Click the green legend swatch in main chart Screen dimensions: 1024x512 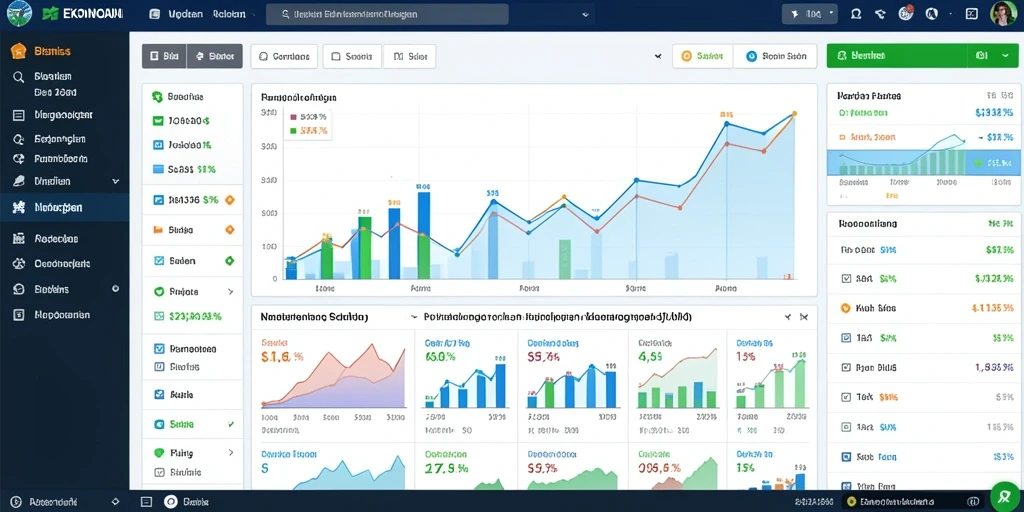[293, 131]
